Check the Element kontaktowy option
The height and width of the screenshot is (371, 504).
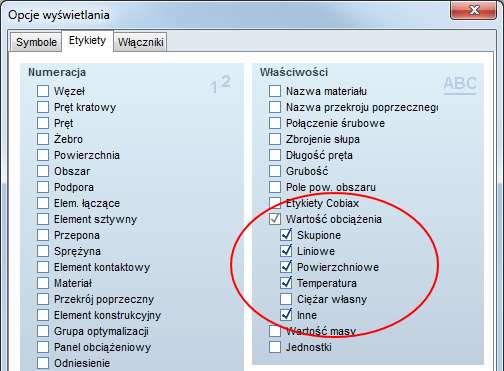(43, 267)
